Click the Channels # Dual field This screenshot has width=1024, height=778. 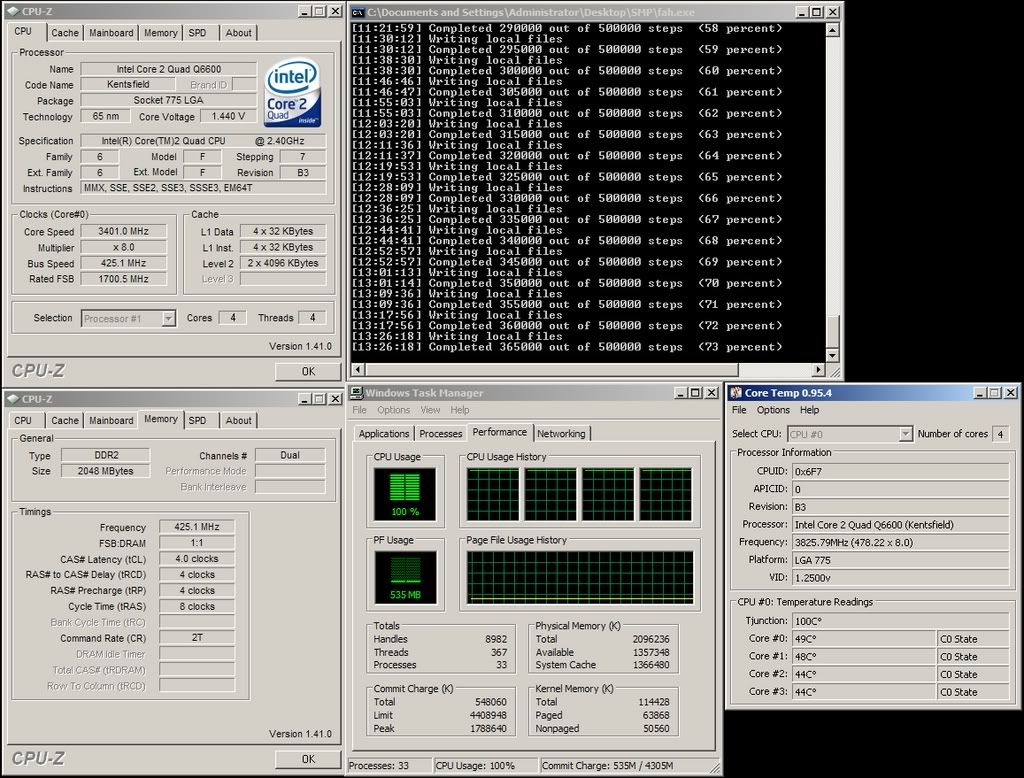point(290,455)
